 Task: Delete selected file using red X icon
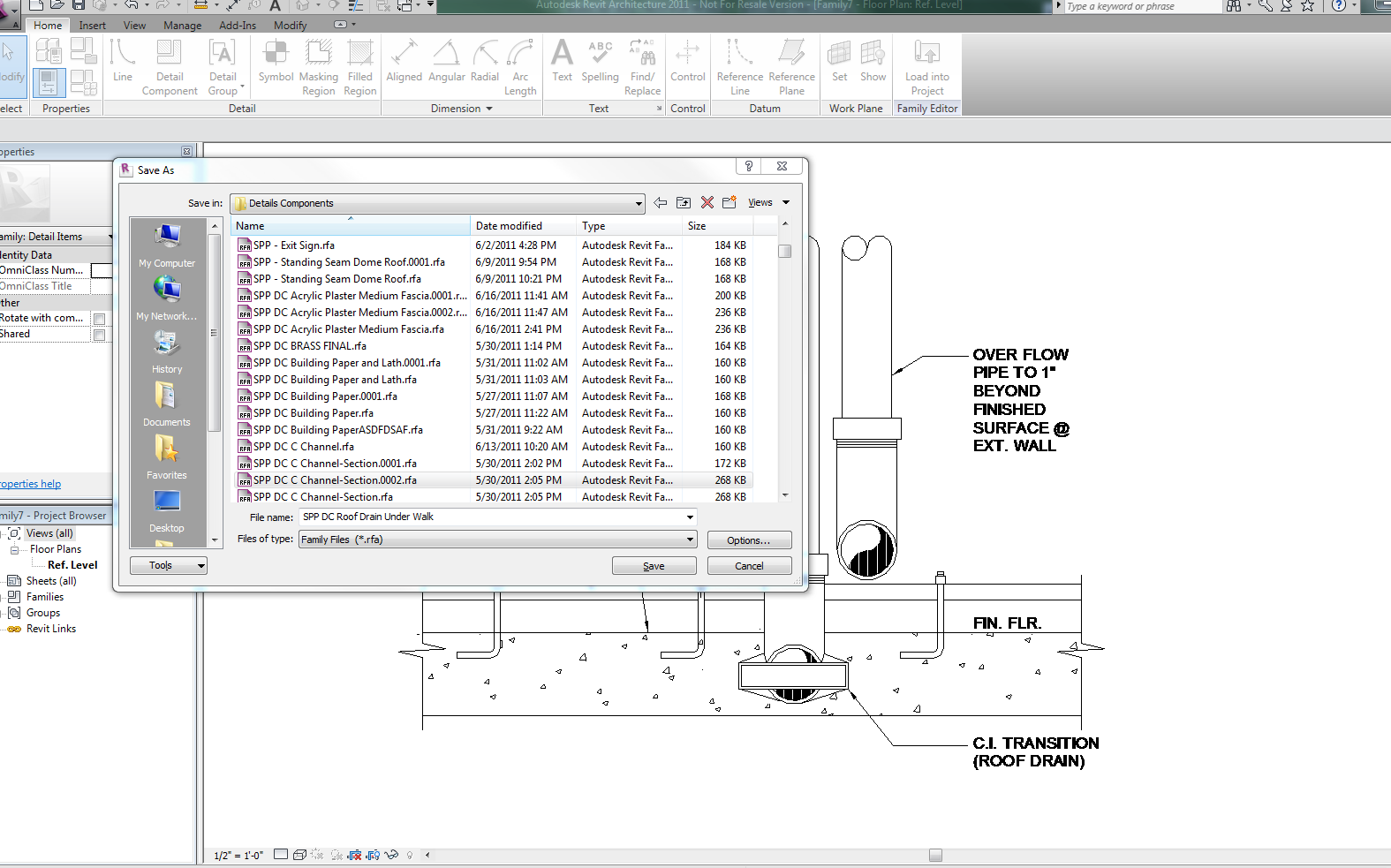707,203
